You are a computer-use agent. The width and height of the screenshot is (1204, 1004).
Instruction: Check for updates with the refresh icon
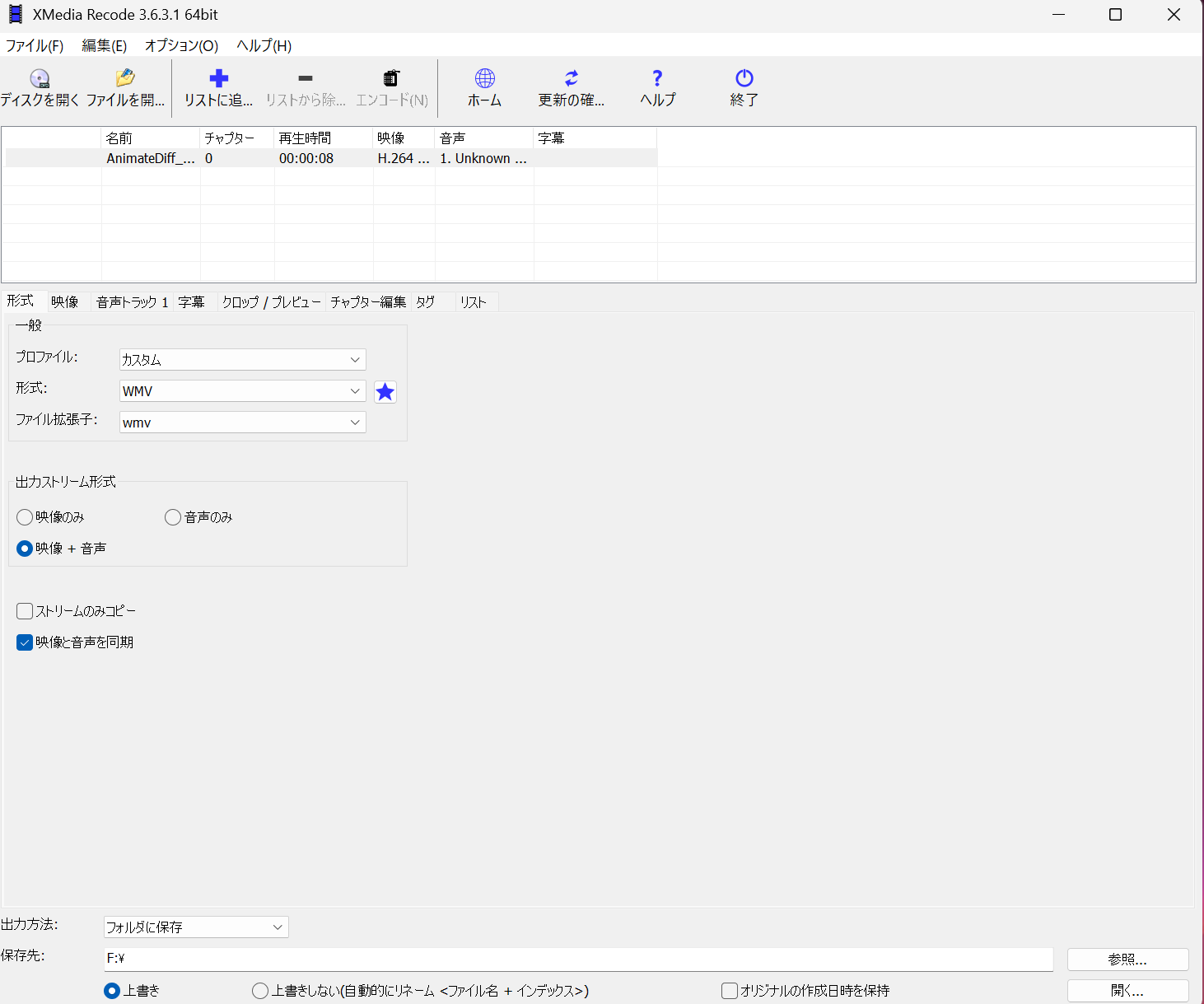coord(572,78)
